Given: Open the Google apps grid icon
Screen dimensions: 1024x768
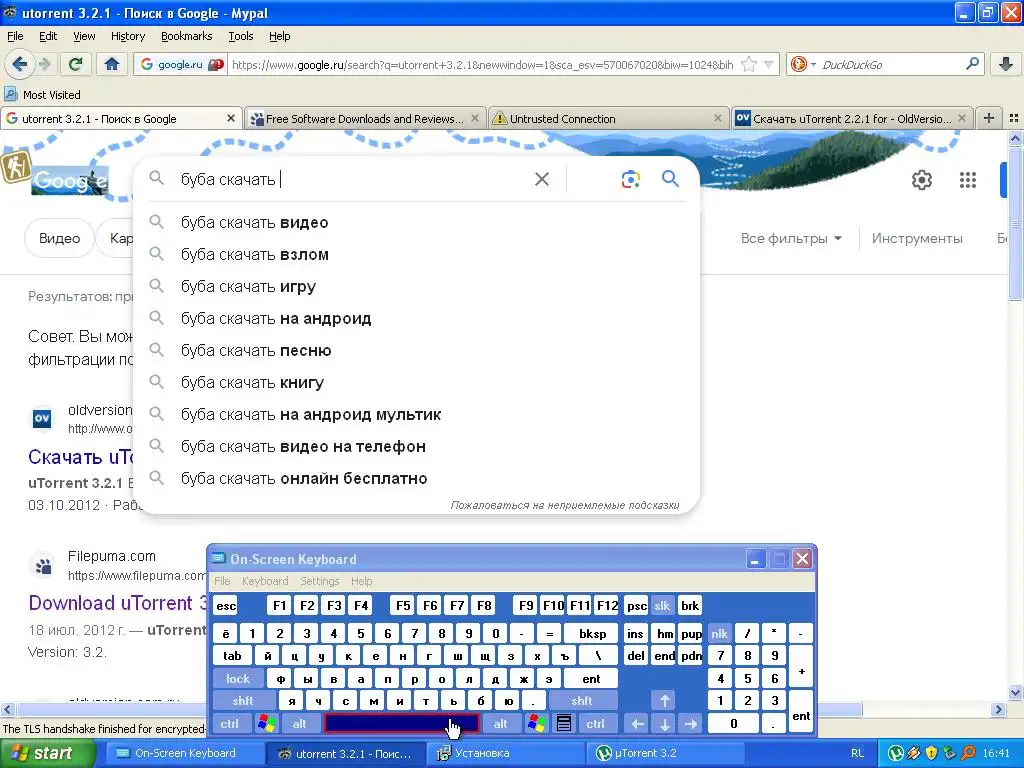Looking at the screenshot, I should 968,180.
